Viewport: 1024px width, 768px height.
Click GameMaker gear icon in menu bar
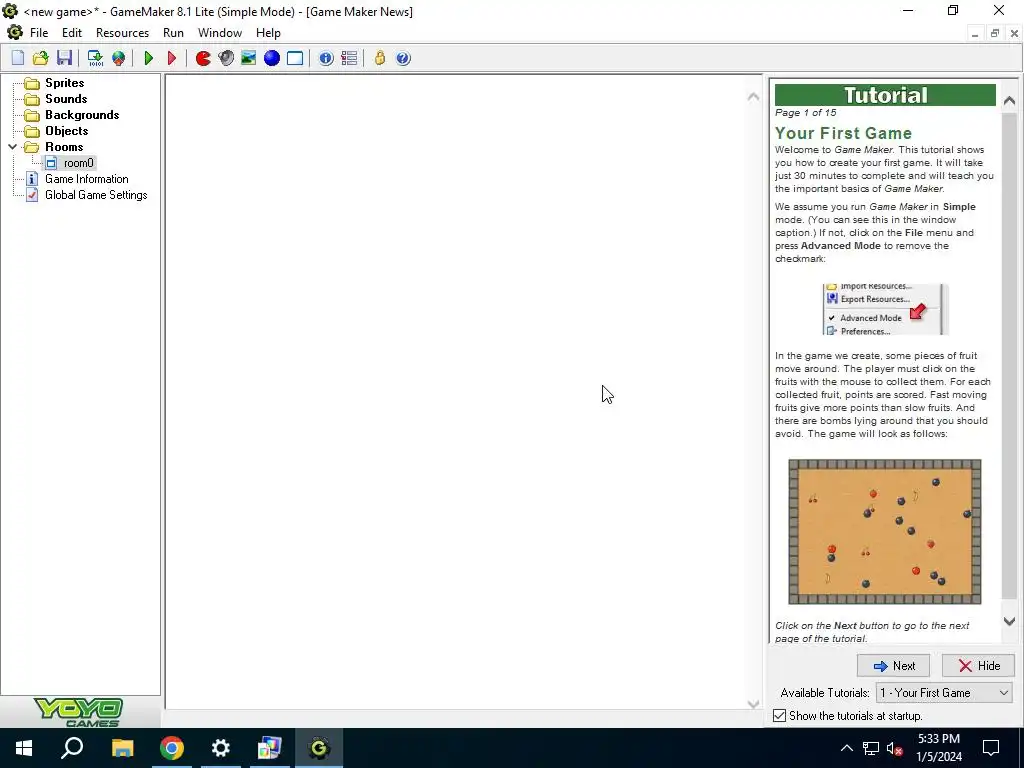14,33
